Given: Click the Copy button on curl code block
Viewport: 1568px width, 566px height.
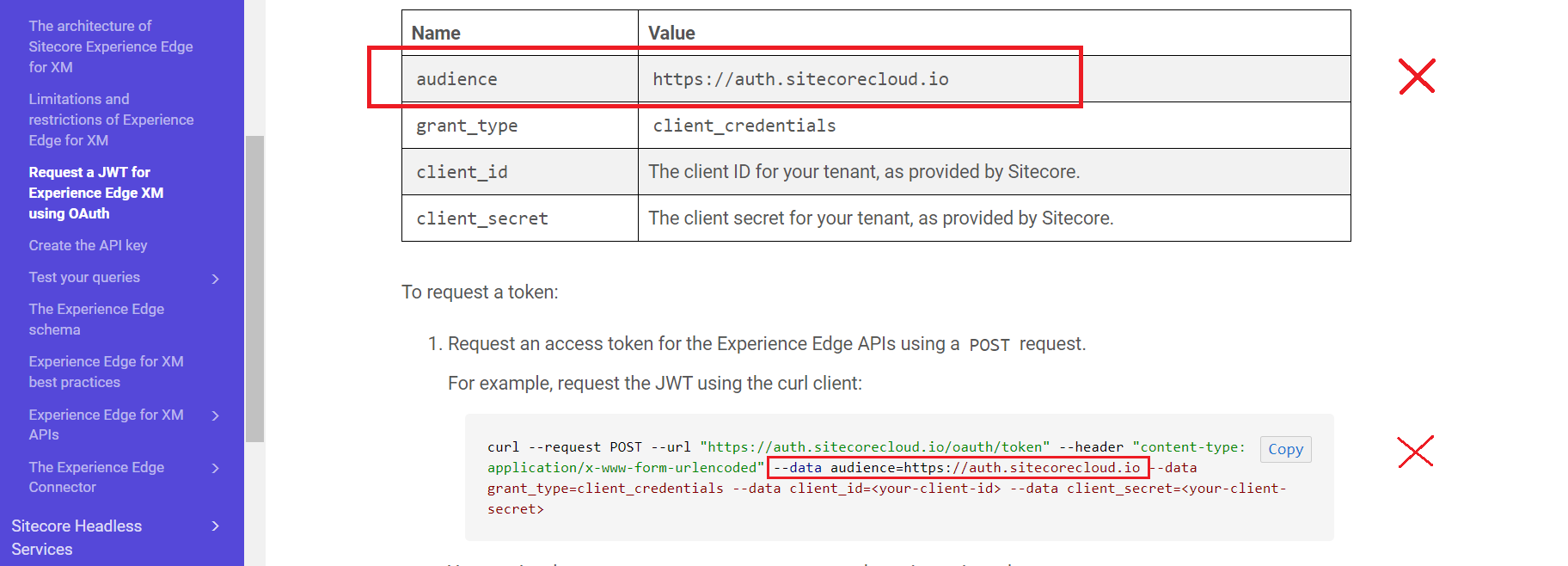Looking at the screenshot, I should [1285, 449].
